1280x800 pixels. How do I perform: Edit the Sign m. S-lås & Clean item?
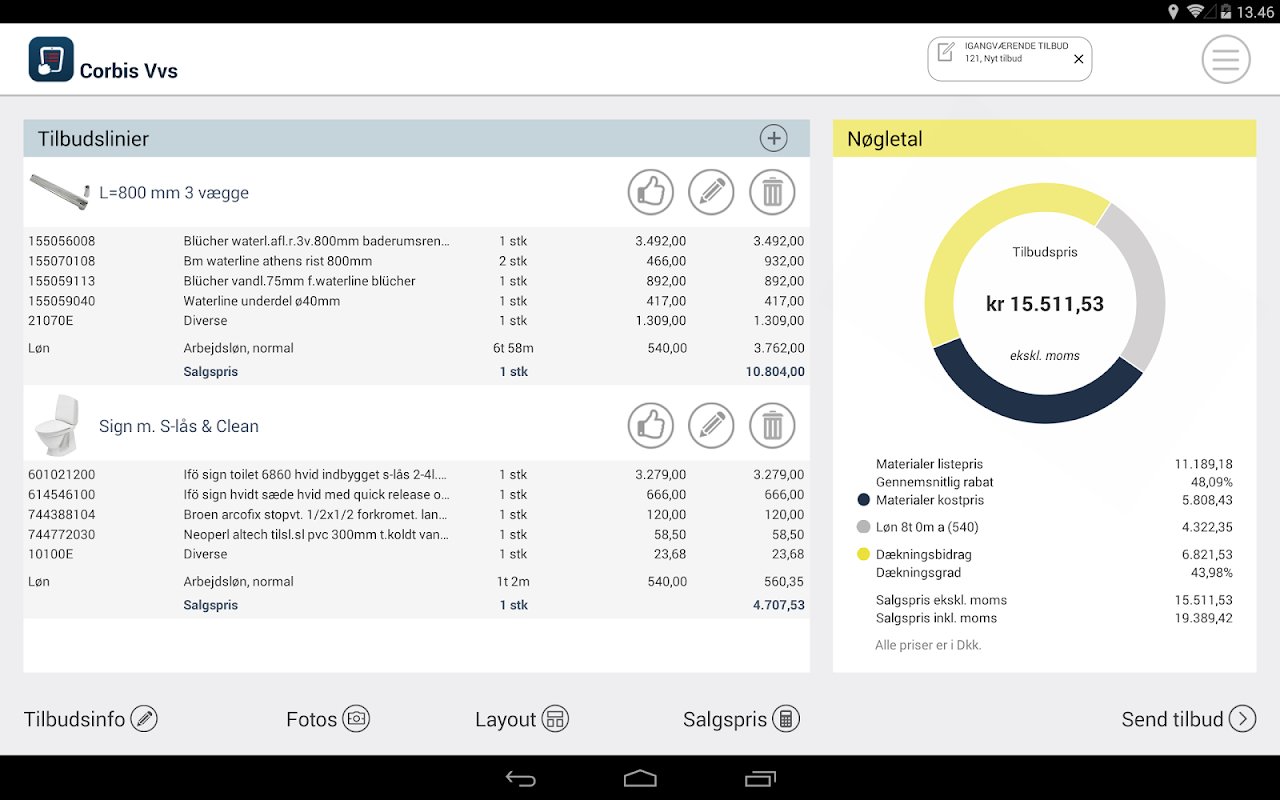point(711,426)
